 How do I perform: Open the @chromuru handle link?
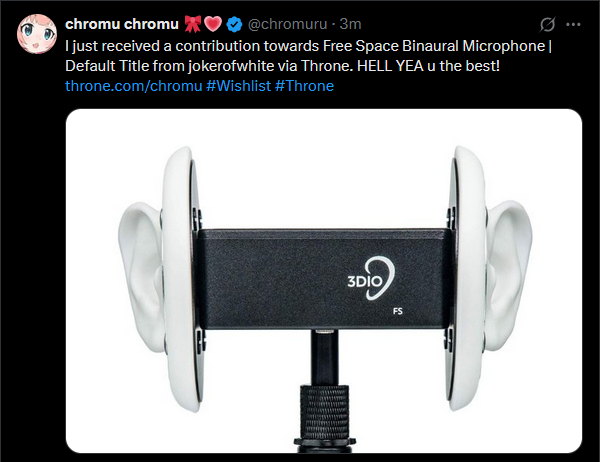coord(287,24)
